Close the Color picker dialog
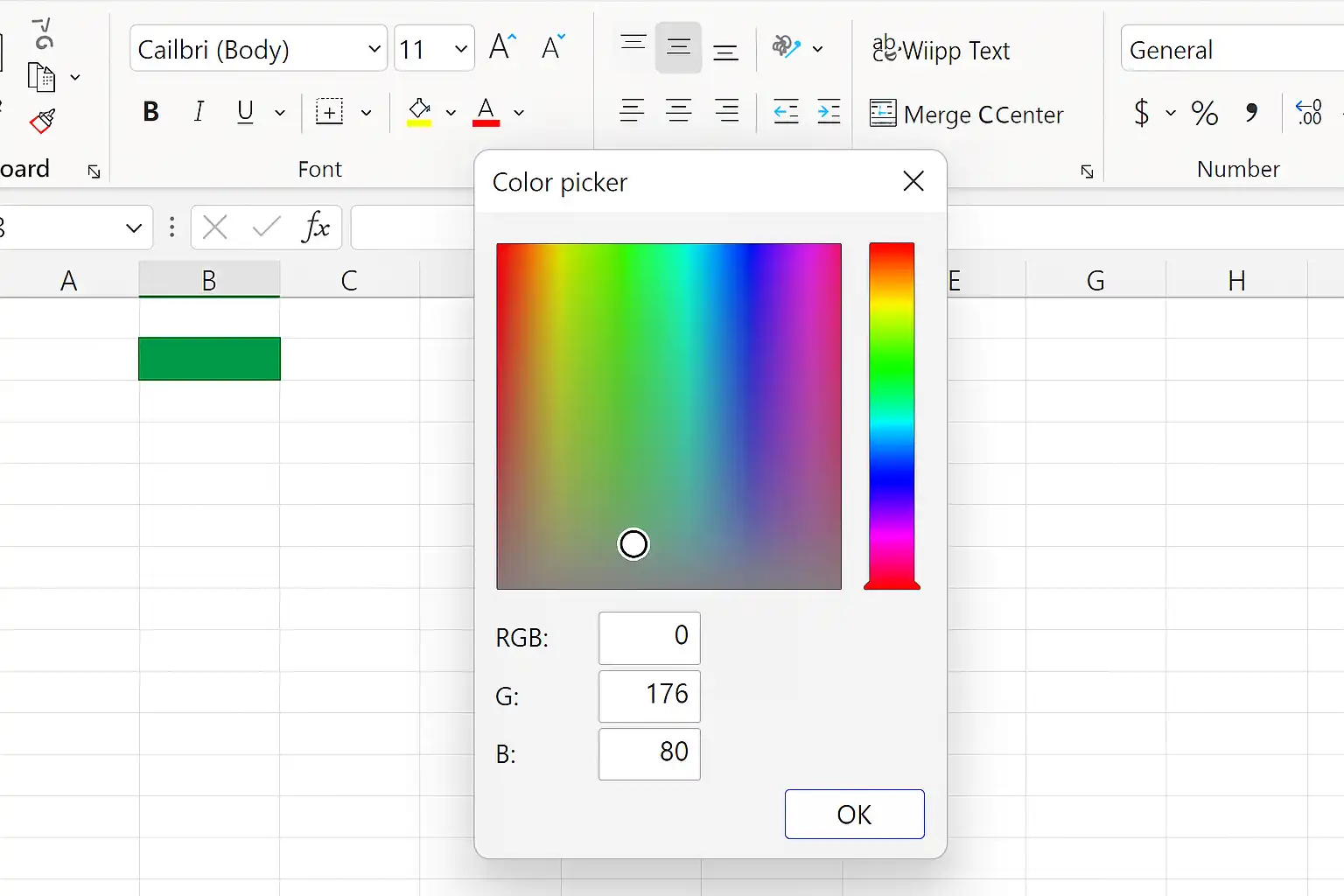Viewport: 1344px width, 896px height. (x=913, y=181)
